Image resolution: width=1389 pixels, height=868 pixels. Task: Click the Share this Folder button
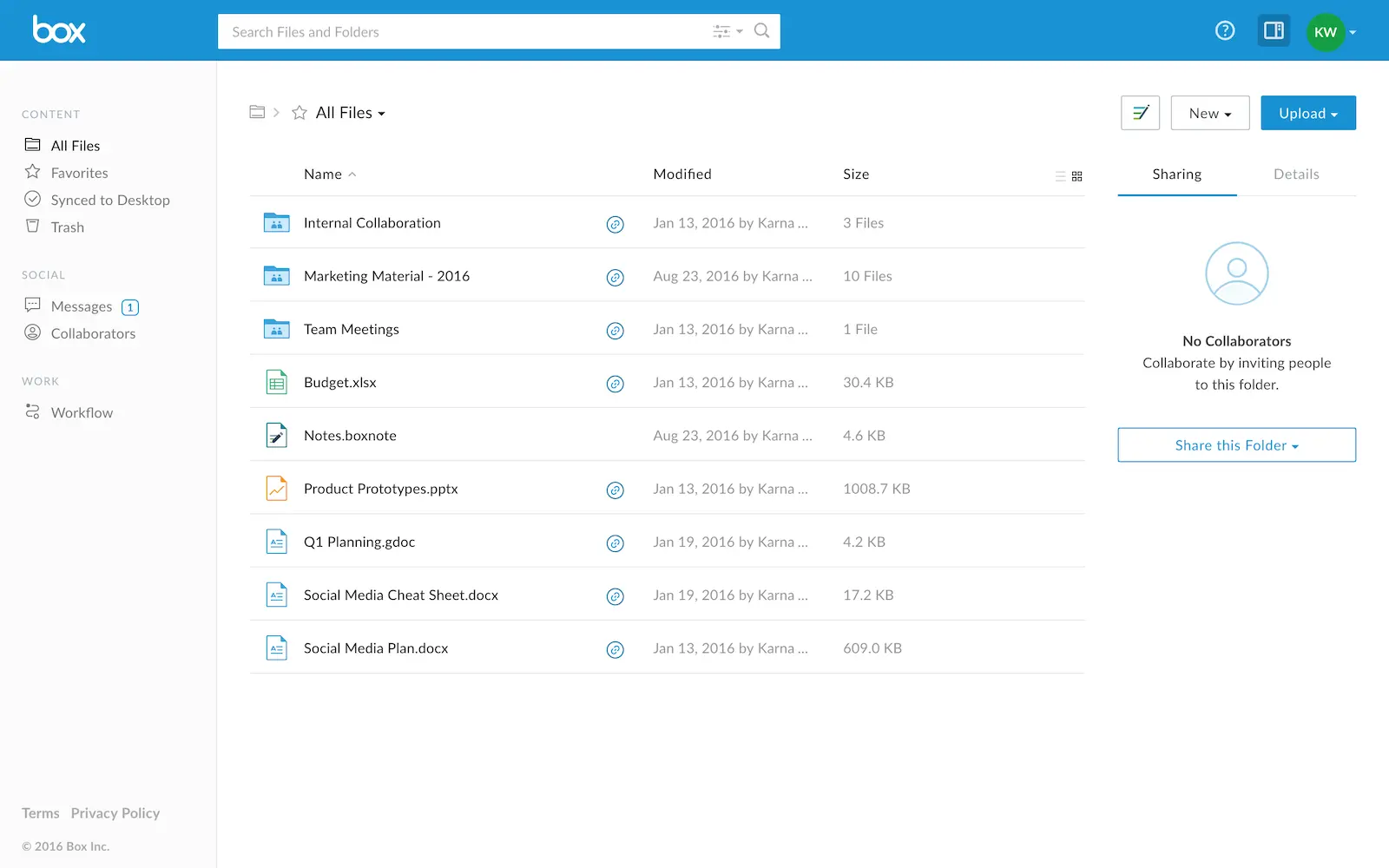tap(1236, 444)
